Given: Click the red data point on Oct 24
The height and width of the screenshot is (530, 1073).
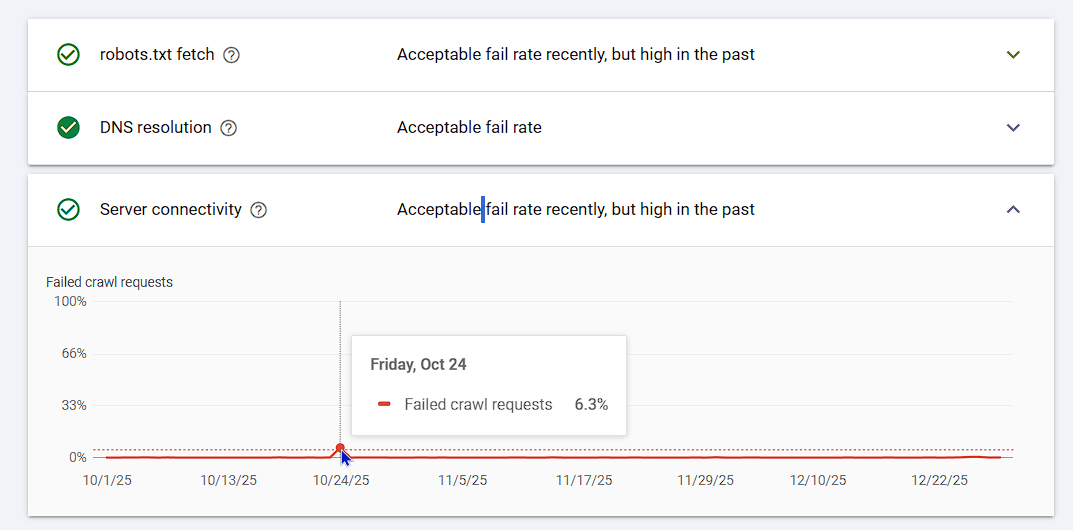Looking at the screenshot, I should [340, 448].
